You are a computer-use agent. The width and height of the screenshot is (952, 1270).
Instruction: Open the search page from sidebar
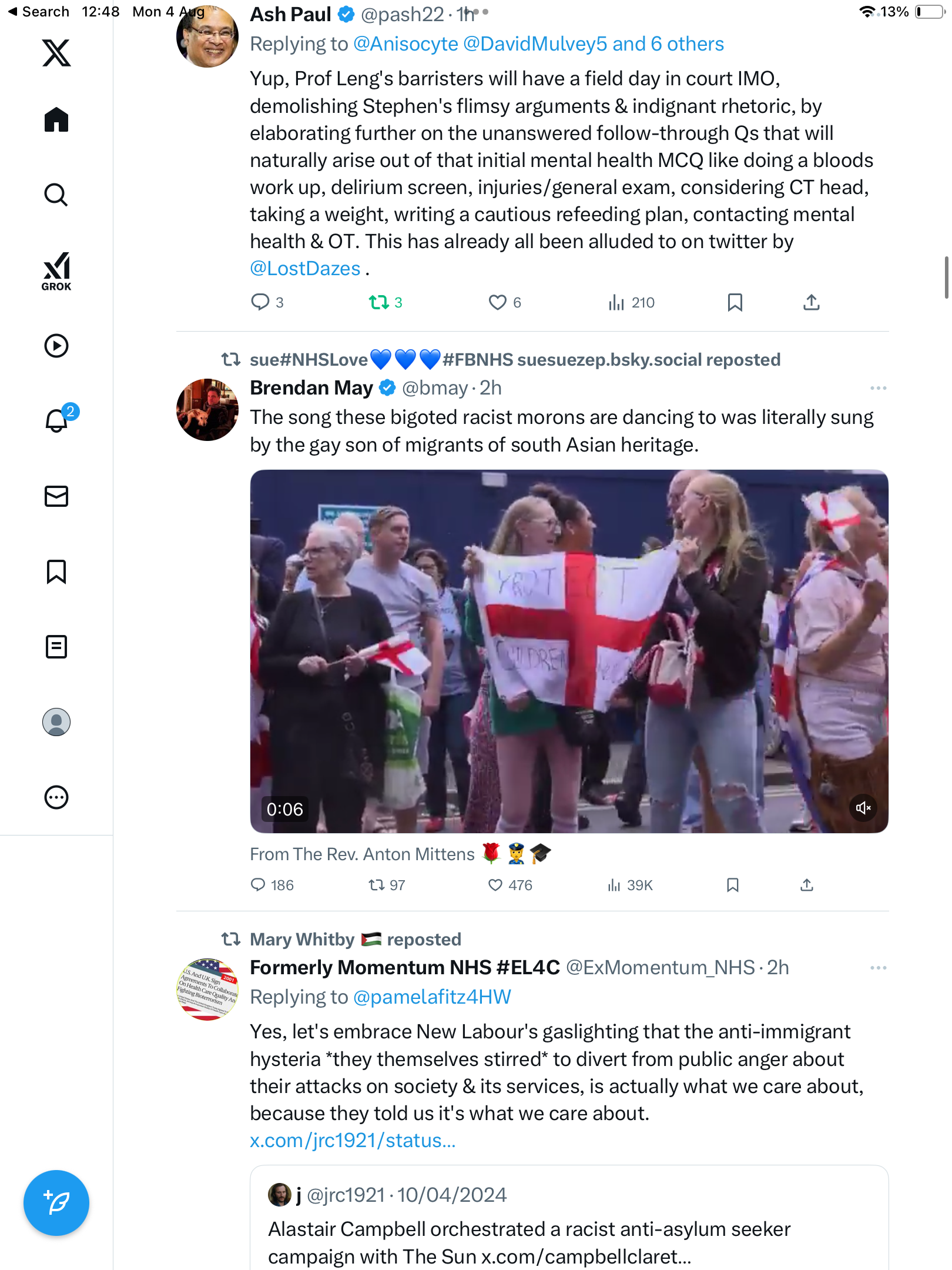(x=56, y=195)
